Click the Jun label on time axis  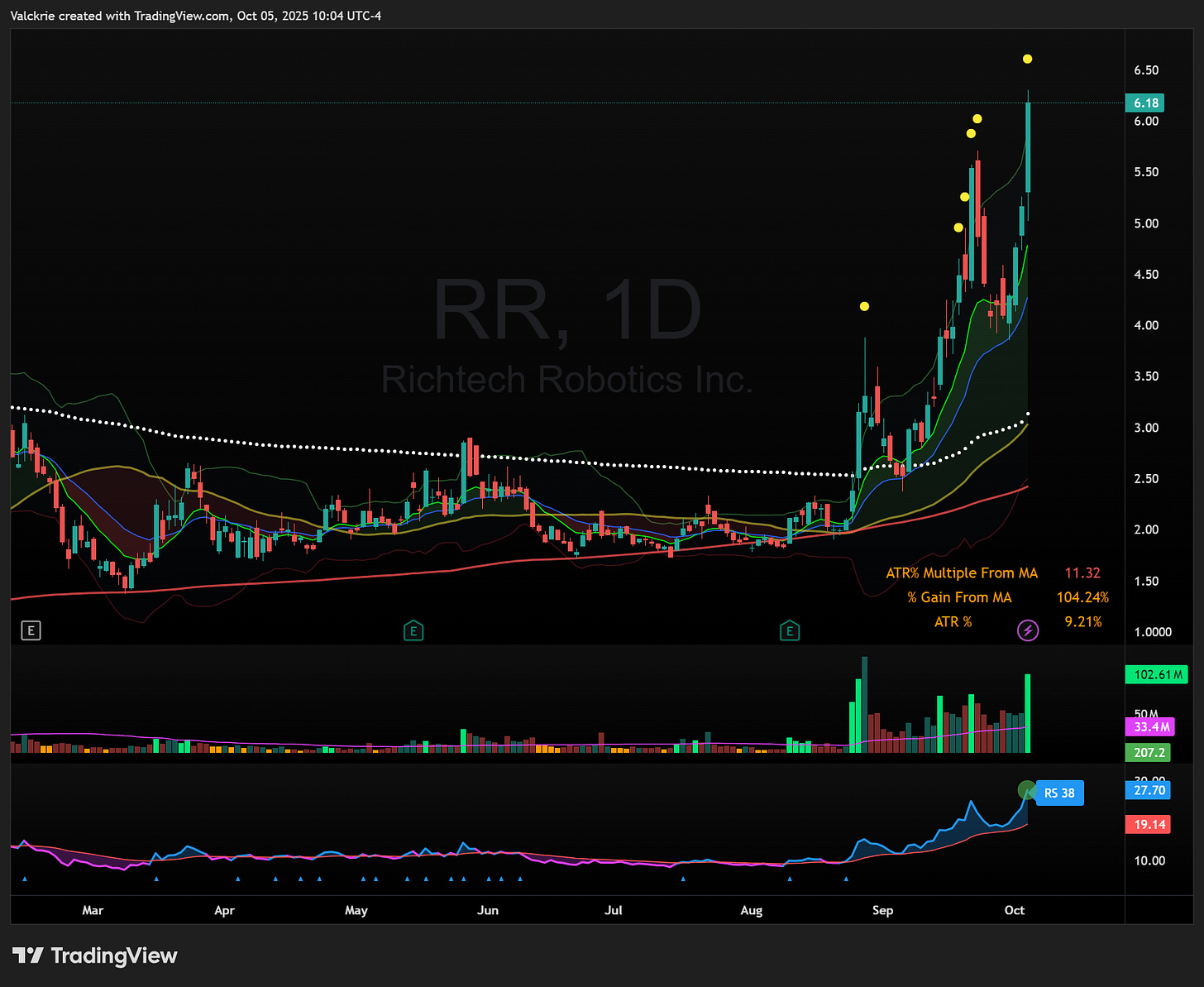tap(488, 910)
